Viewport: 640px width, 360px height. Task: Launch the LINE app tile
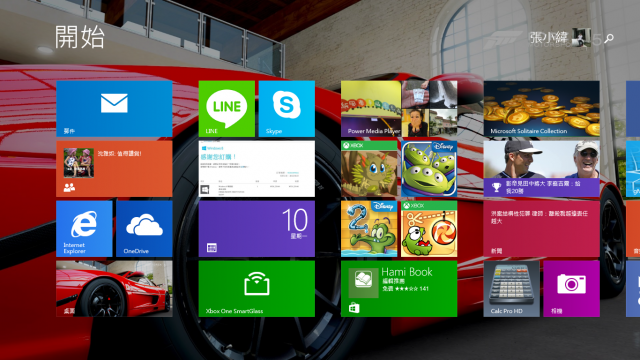click(227, 109)
